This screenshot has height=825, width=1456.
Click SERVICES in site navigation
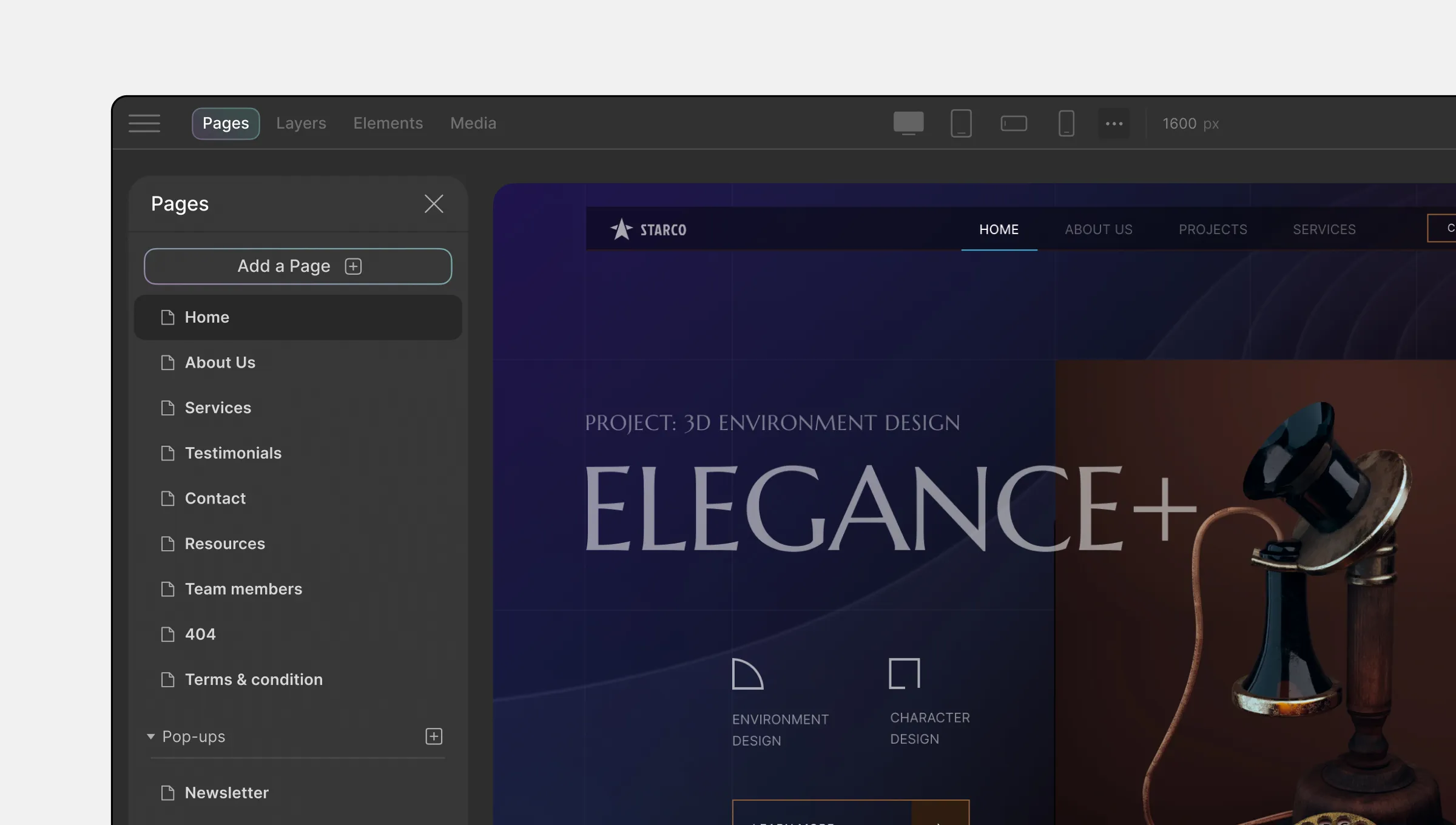tap(1324, 229)
